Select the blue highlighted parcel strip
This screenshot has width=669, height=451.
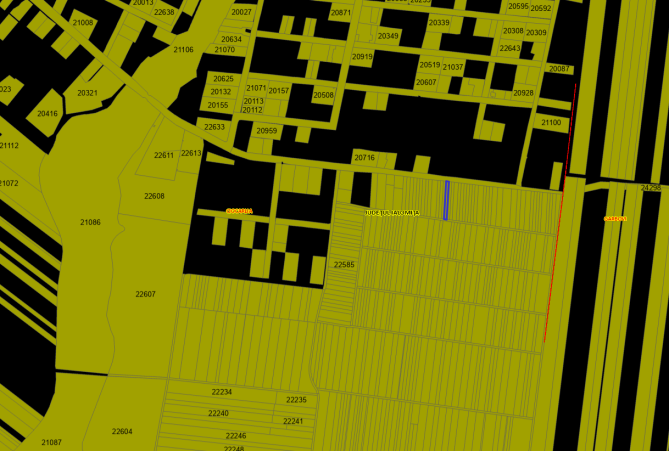tap(446, 200)
